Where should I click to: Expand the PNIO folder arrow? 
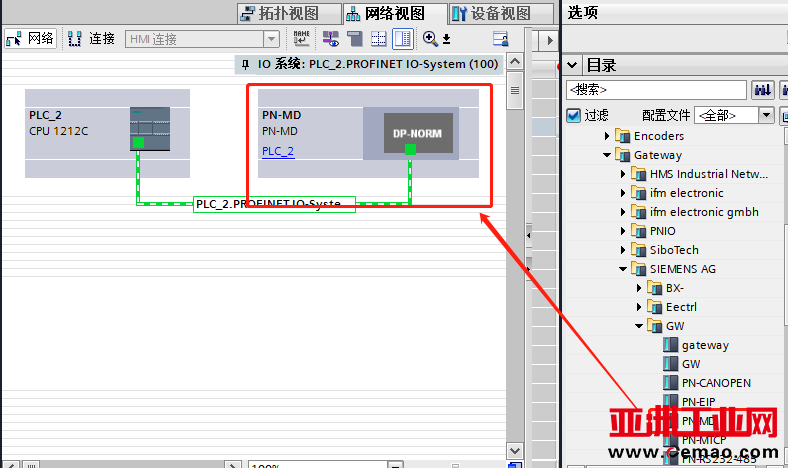[623, 231]
